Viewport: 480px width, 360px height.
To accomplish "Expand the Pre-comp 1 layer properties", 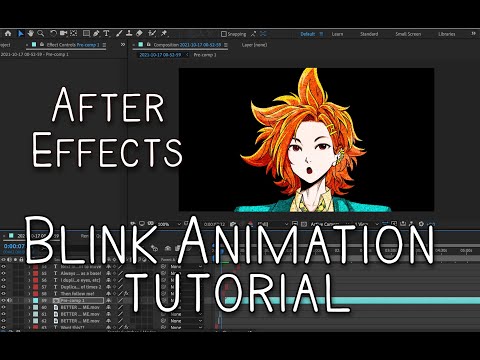I will [29, 300].
